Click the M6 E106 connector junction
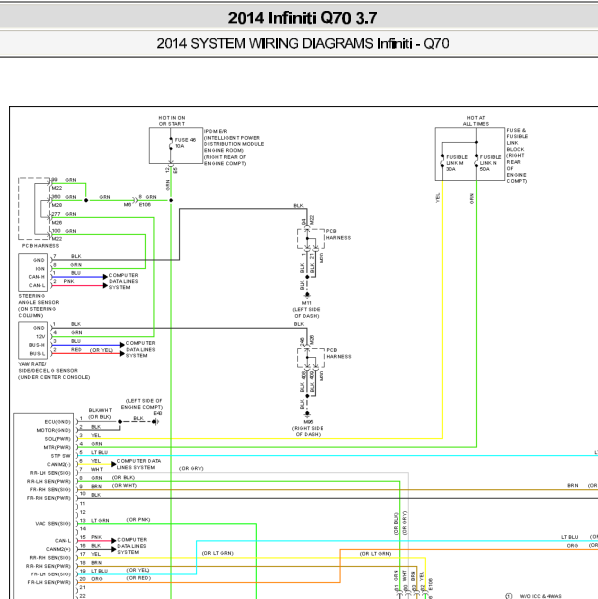 pos(135,200)
